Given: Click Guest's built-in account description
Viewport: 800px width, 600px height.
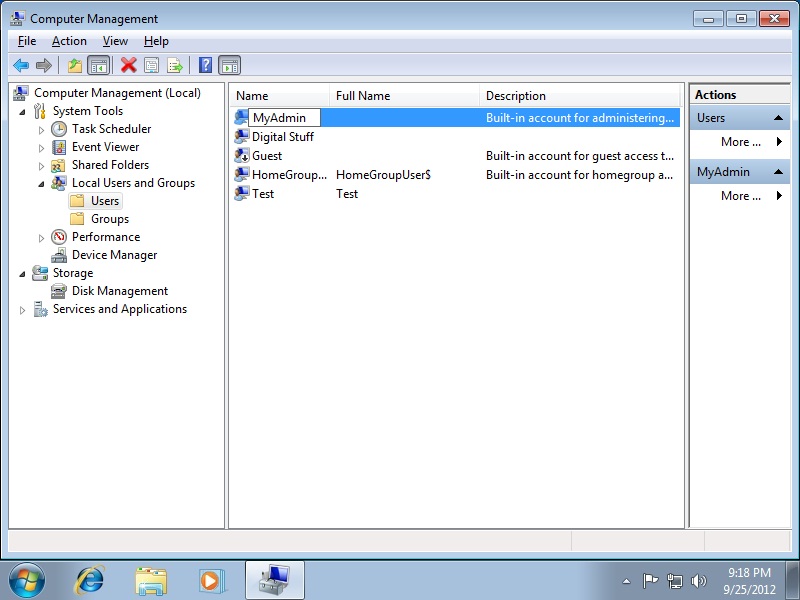Looking at the screenshot, I should (x=580, y=156).
